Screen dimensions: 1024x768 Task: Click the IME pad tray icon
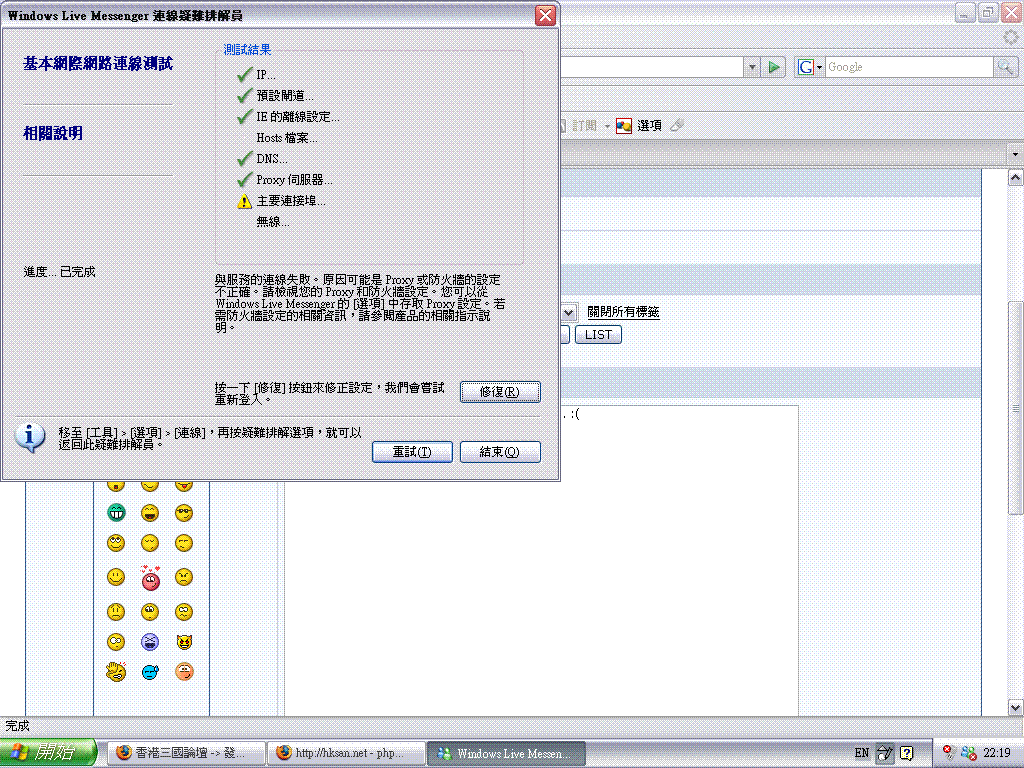click(884, 753)
